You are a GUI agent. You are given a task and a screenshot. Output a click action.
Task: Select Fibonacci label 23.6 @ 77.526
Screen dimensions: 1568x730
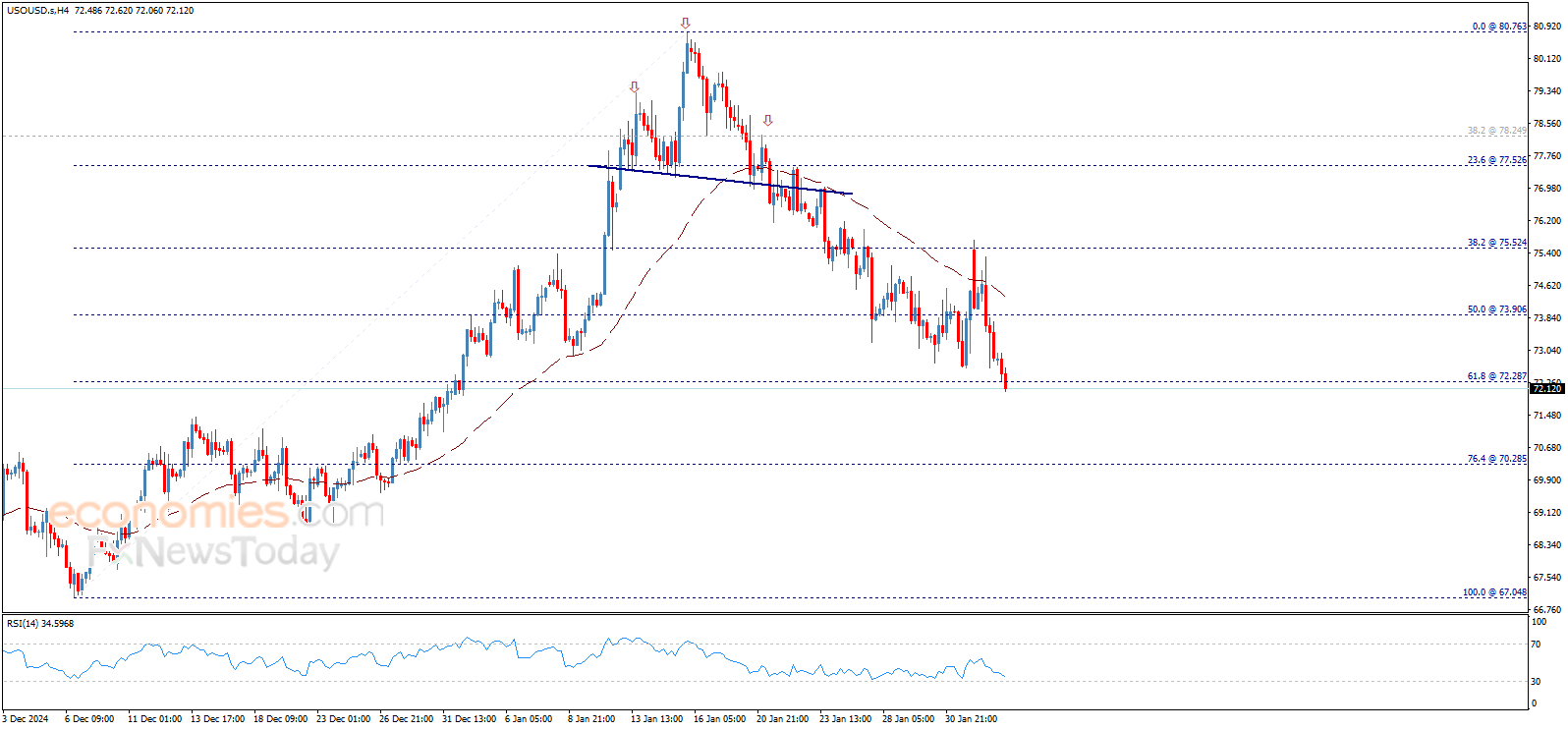click(x=1497, y=160)
